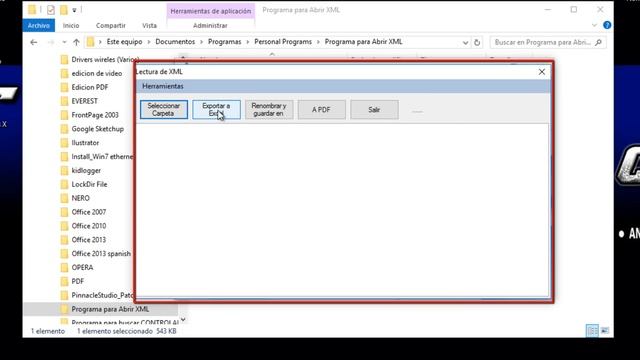Switch to the Vista ribbon tab
The width and height of the screenshot is (640, 360).
(x=149, y=25)
